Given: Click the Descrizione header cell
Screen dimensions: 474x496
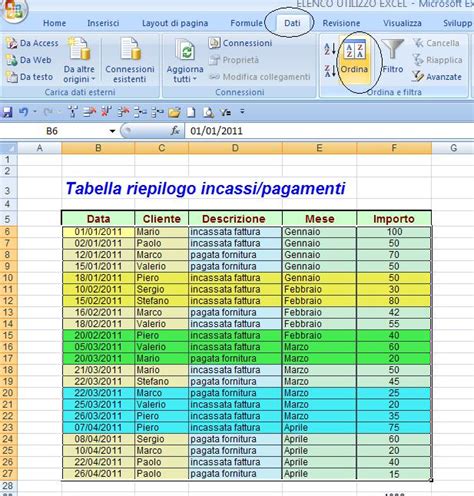Looking at the screenshot, I should click(235, 219).
